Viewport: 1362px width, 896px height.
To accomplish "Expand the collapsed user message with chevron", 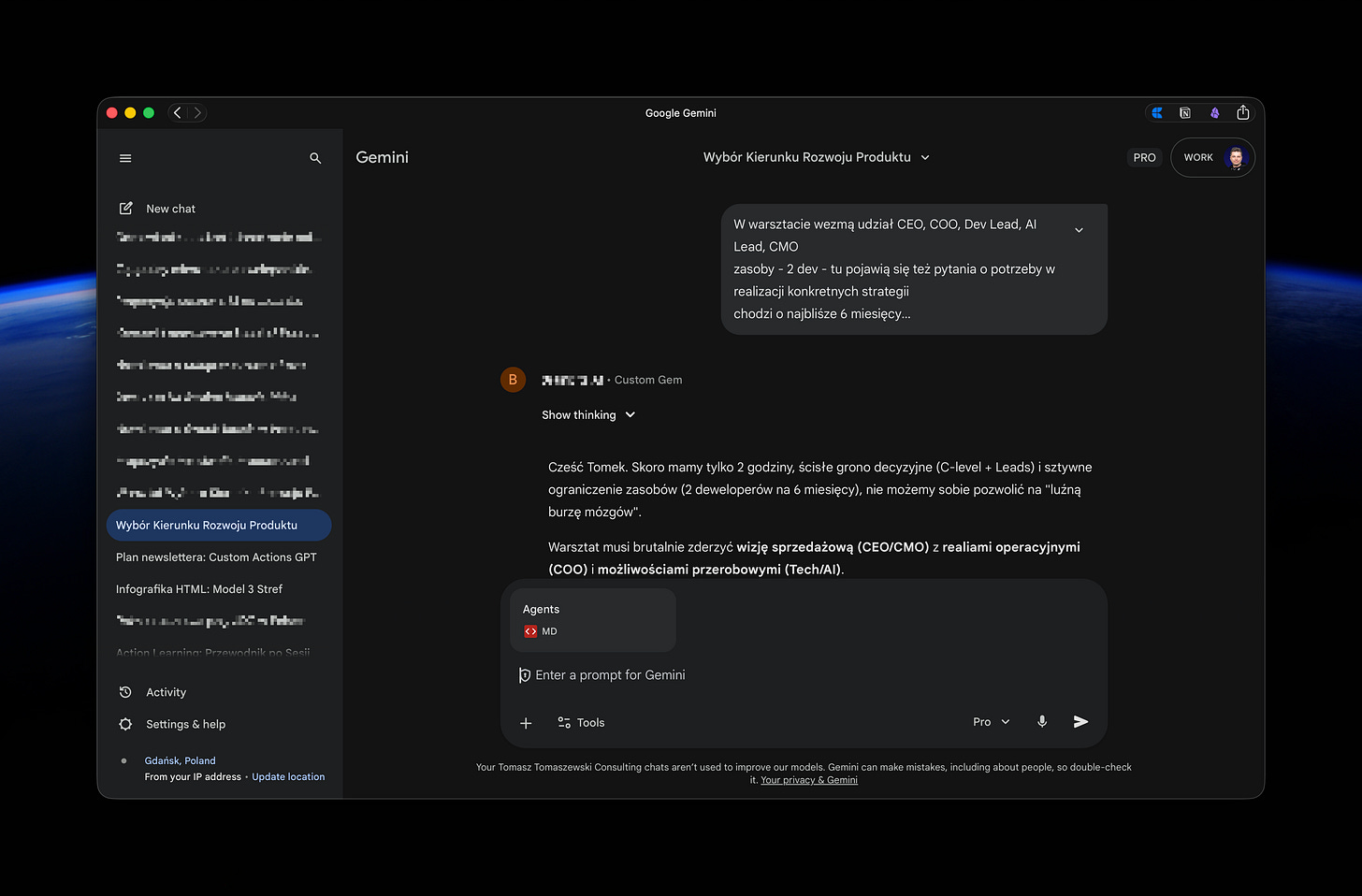I will pyautogui.click(x=1079, y=229).
